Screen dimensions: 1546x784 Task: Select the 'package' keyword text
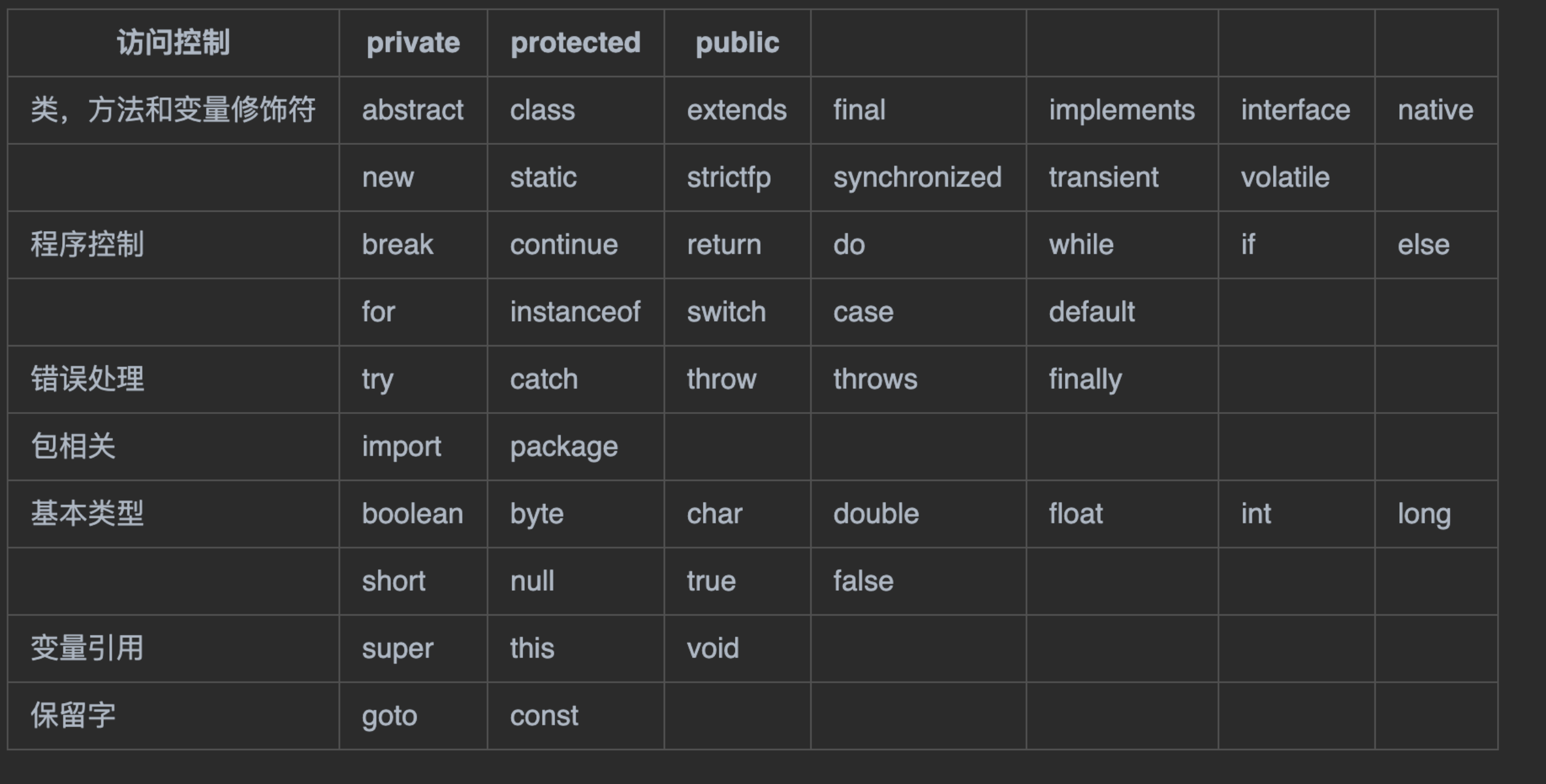[x=563, y=447]
